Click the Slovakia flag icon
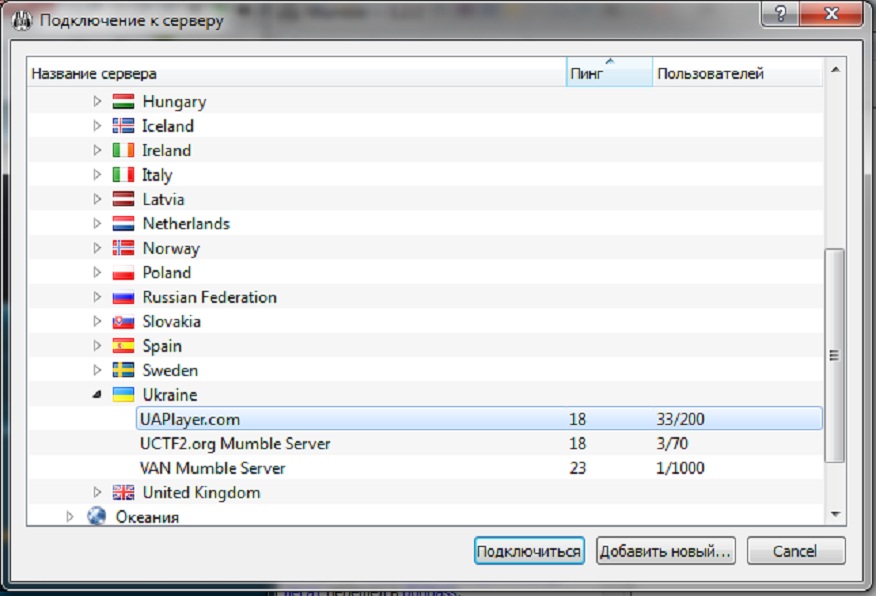Screen dimensions: 876x596 123,322
